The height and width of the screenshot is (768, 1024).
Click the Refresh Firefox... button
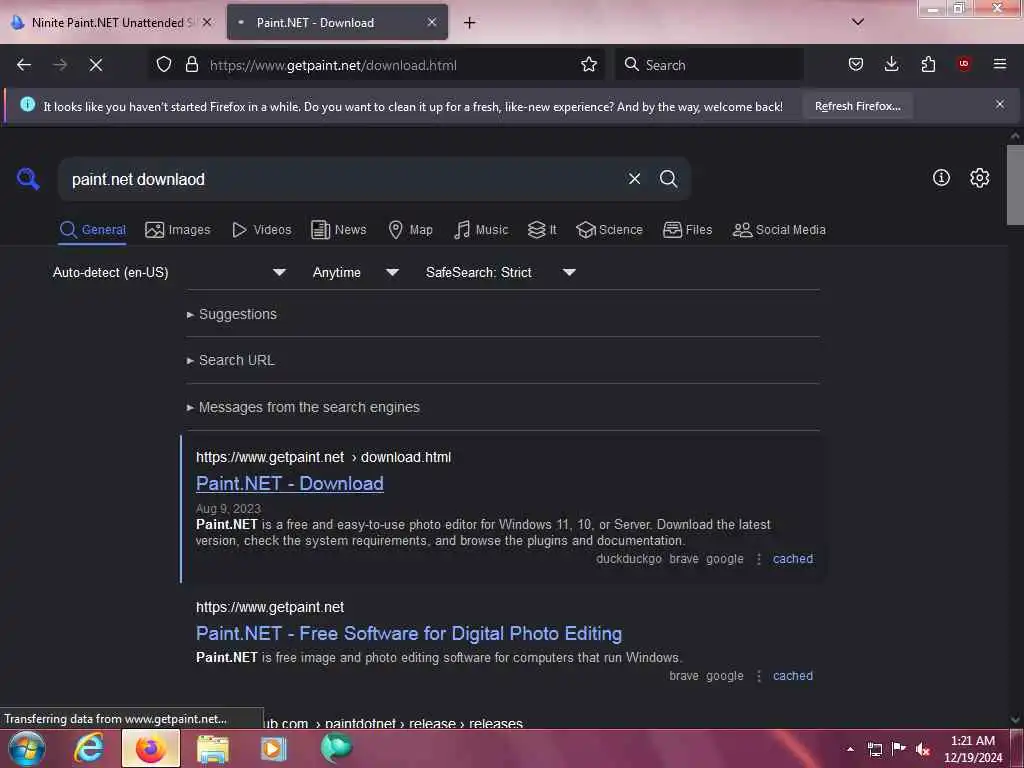(857, 106)
